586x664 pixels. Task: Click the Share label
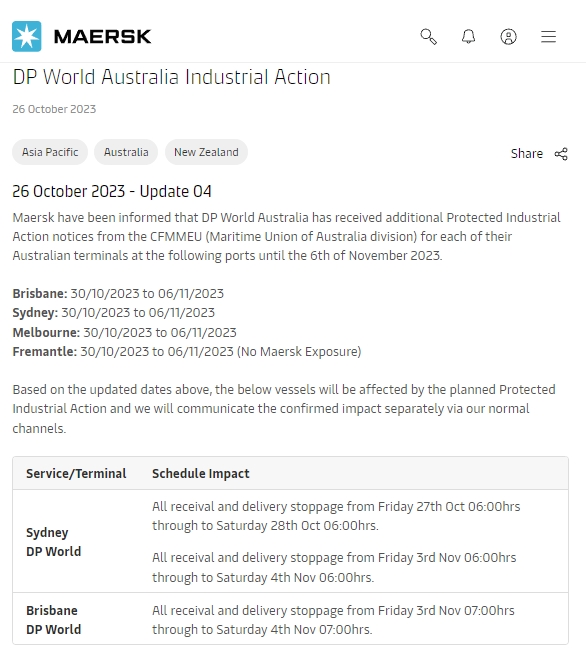click(527, 153)
